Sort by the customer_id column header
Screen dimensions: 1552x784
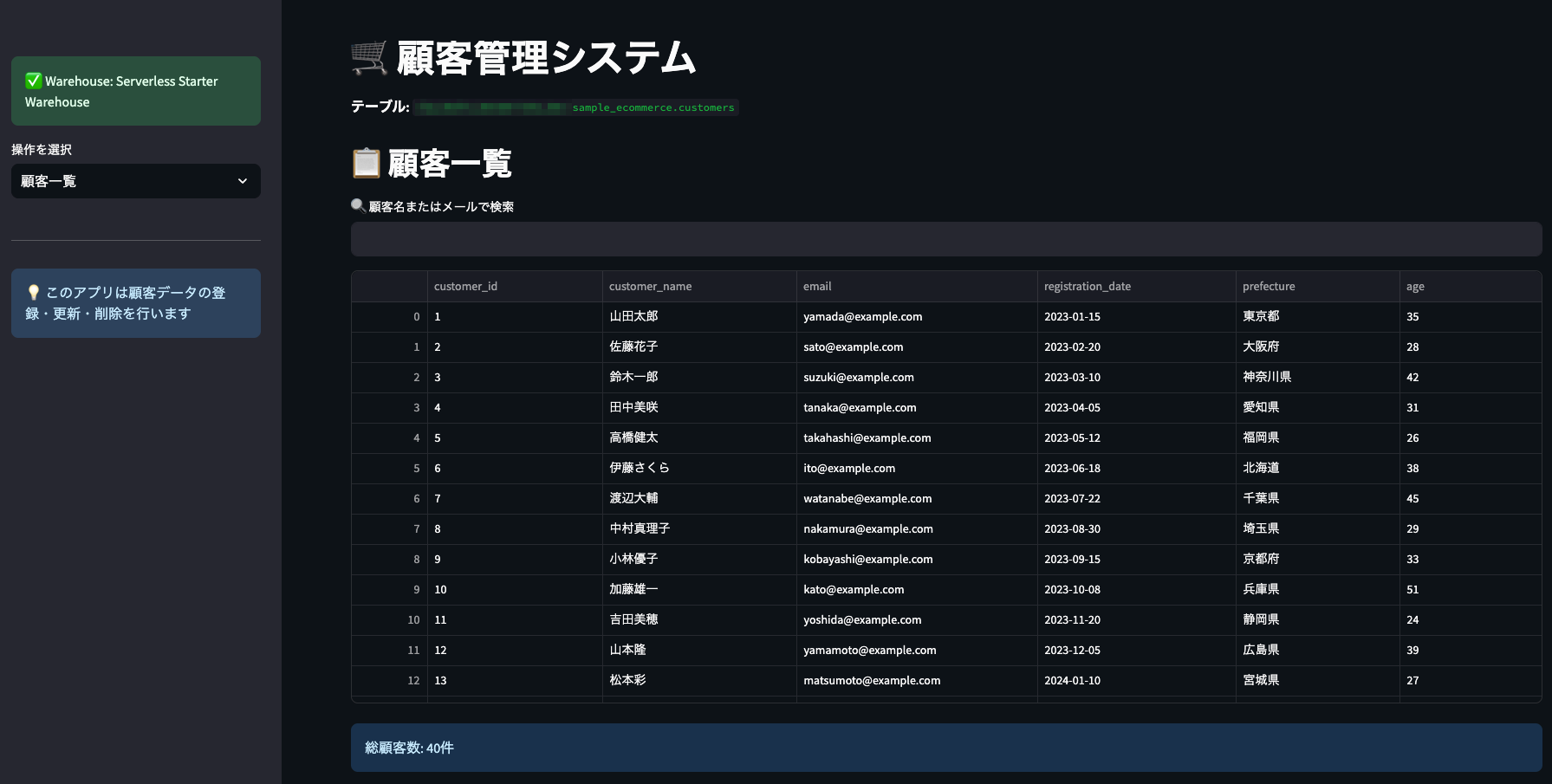pos(515,287)
